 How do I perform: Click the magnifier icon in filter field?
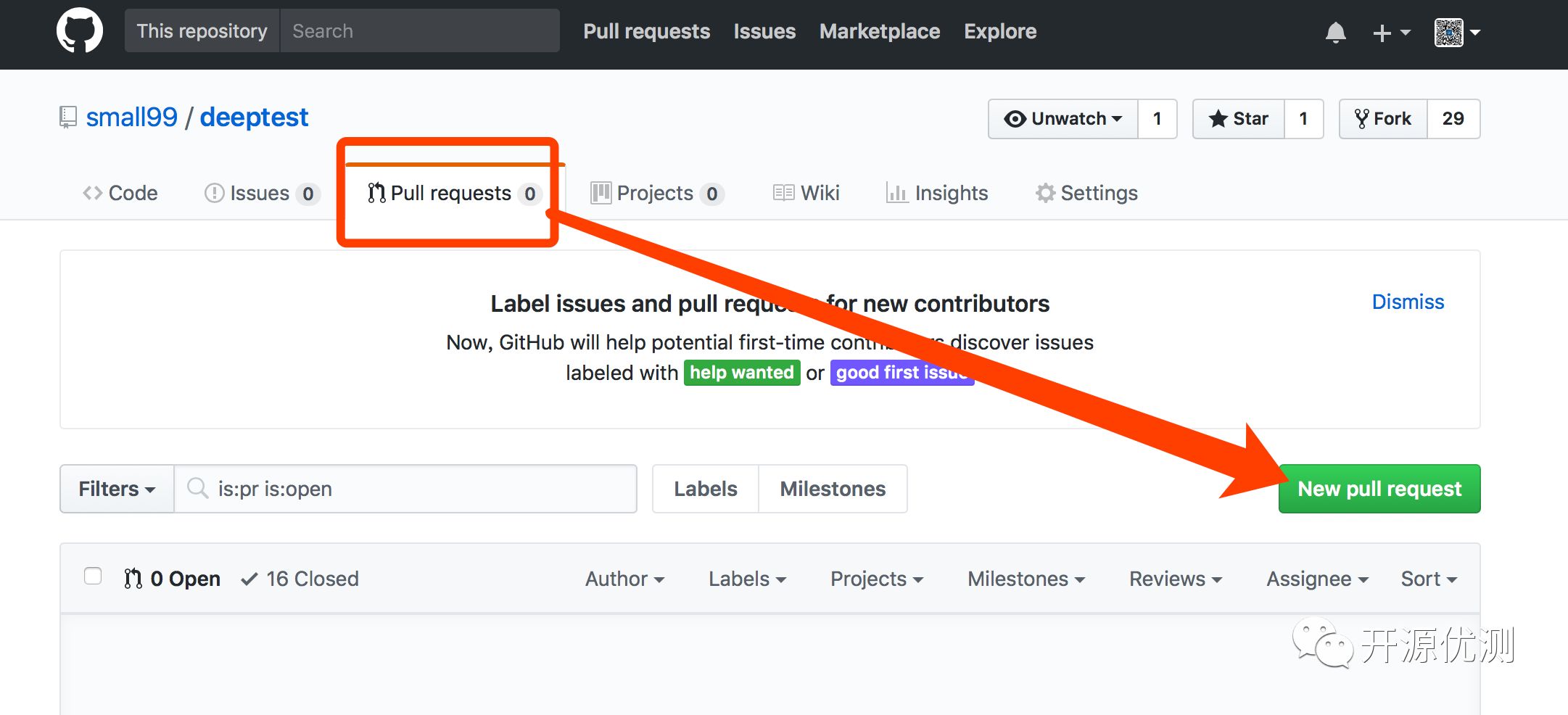coord(197,488)
